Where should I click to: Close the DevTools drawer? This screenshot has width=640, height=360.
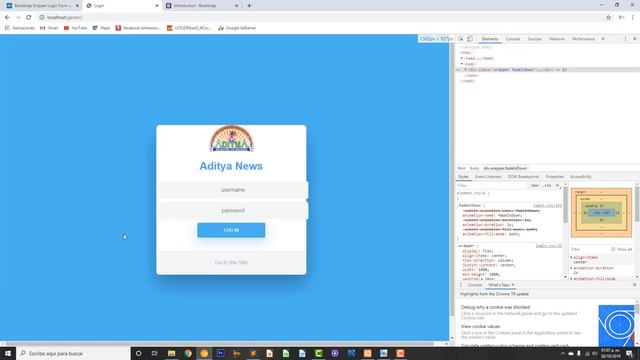634,285
